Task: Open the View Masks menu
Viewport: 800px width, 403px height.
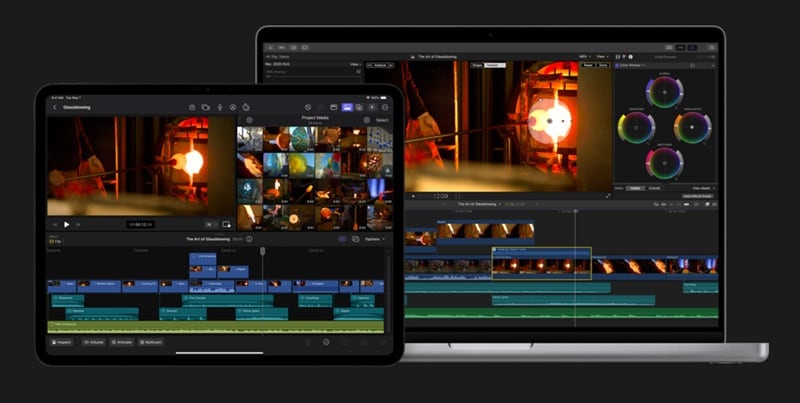Action: pyautogui.click(x=704, y=188)
